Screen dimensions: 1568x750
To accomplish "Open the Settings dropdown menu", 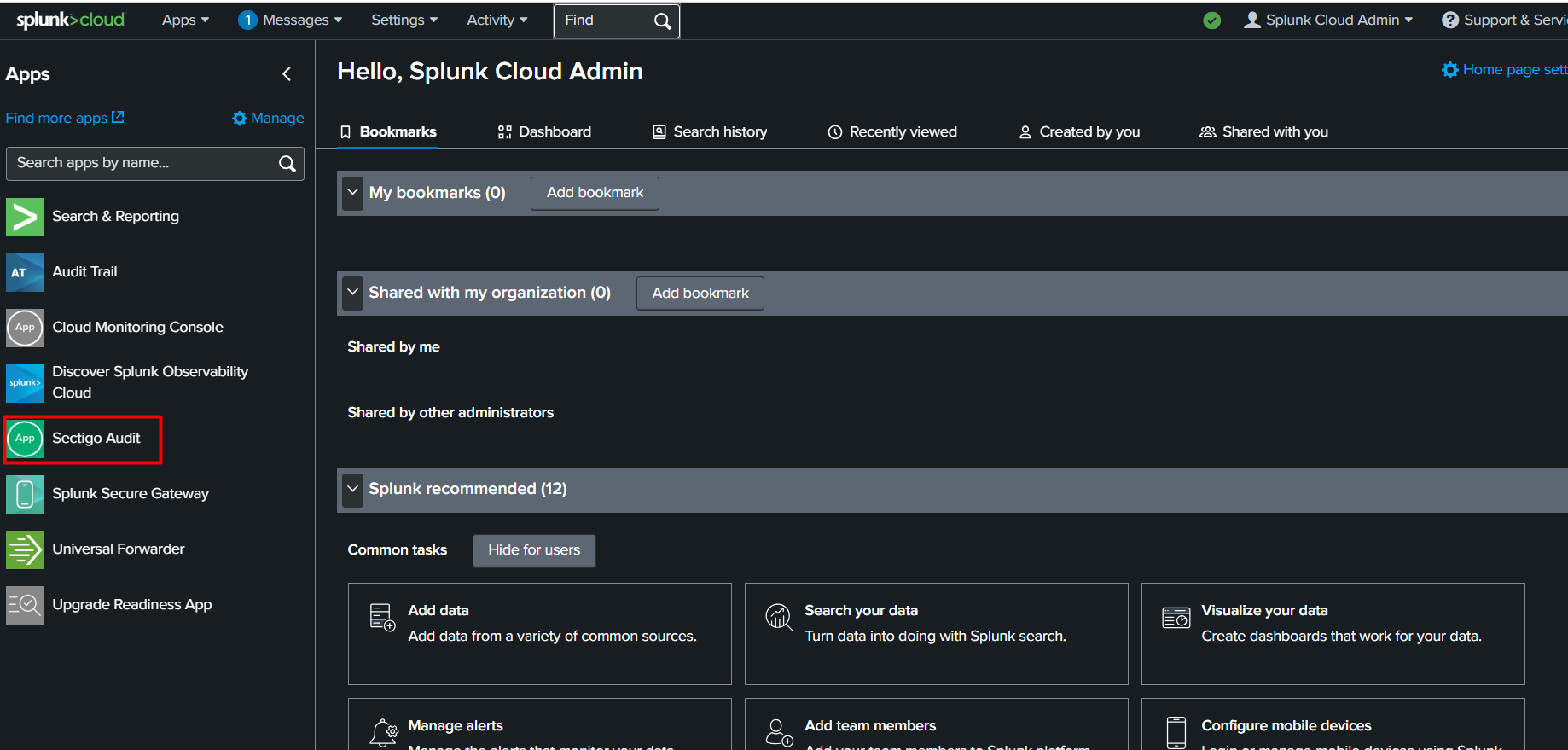I will point(404,20).
